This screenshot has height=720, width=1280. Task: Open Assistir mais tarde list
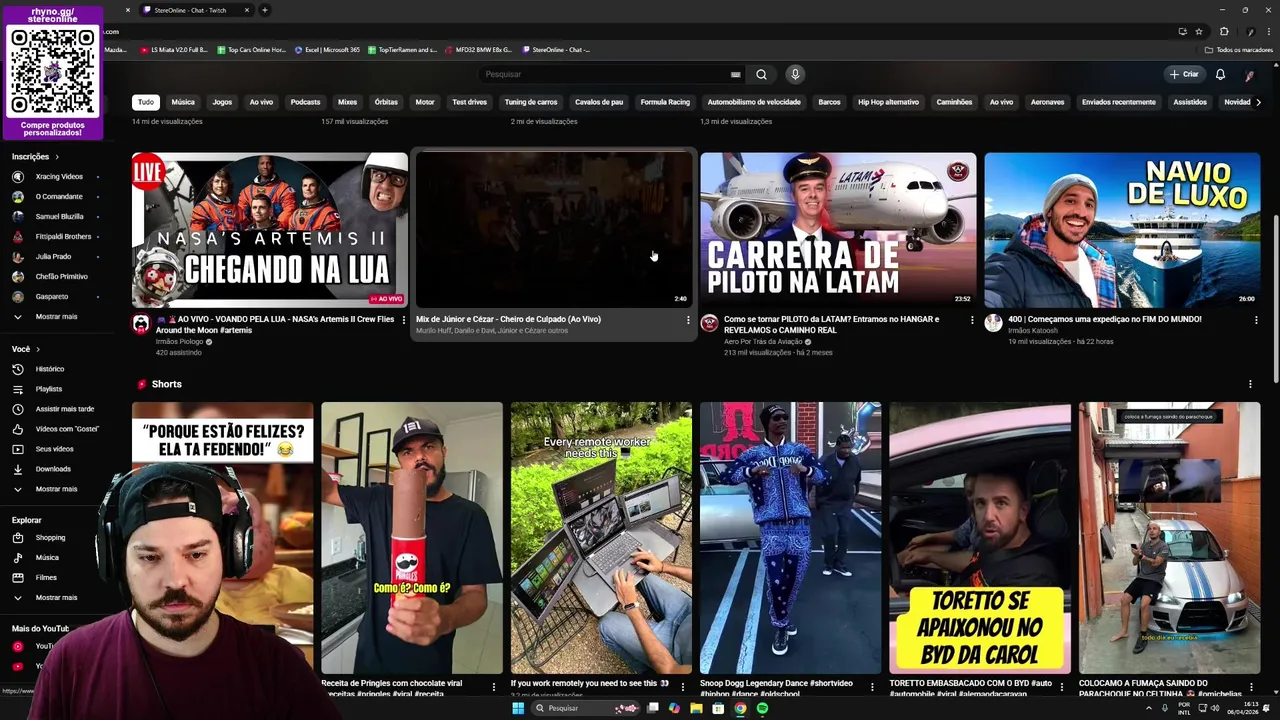point(65,409)
